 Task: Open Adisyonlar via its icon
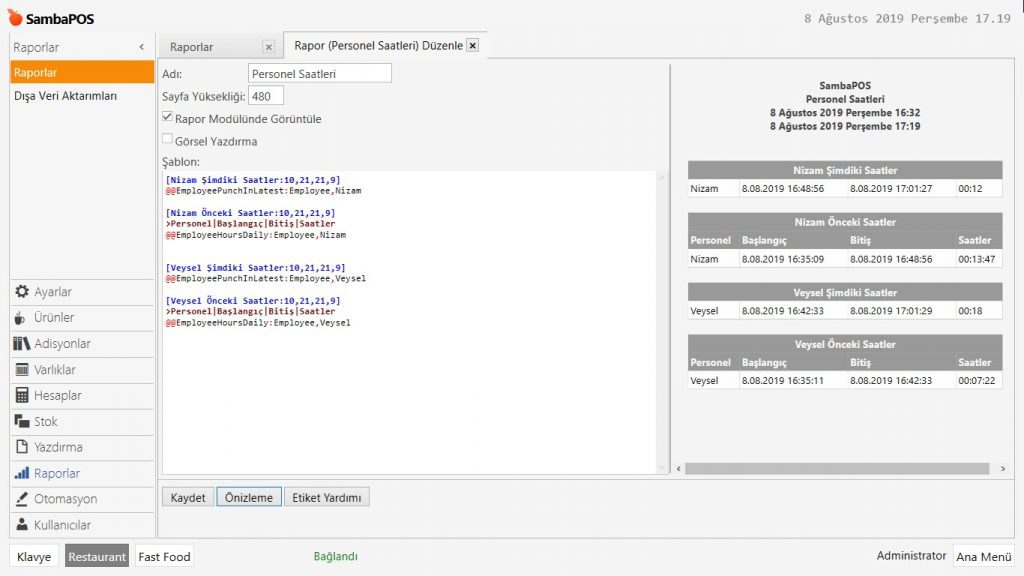click(x=22, y=344)
